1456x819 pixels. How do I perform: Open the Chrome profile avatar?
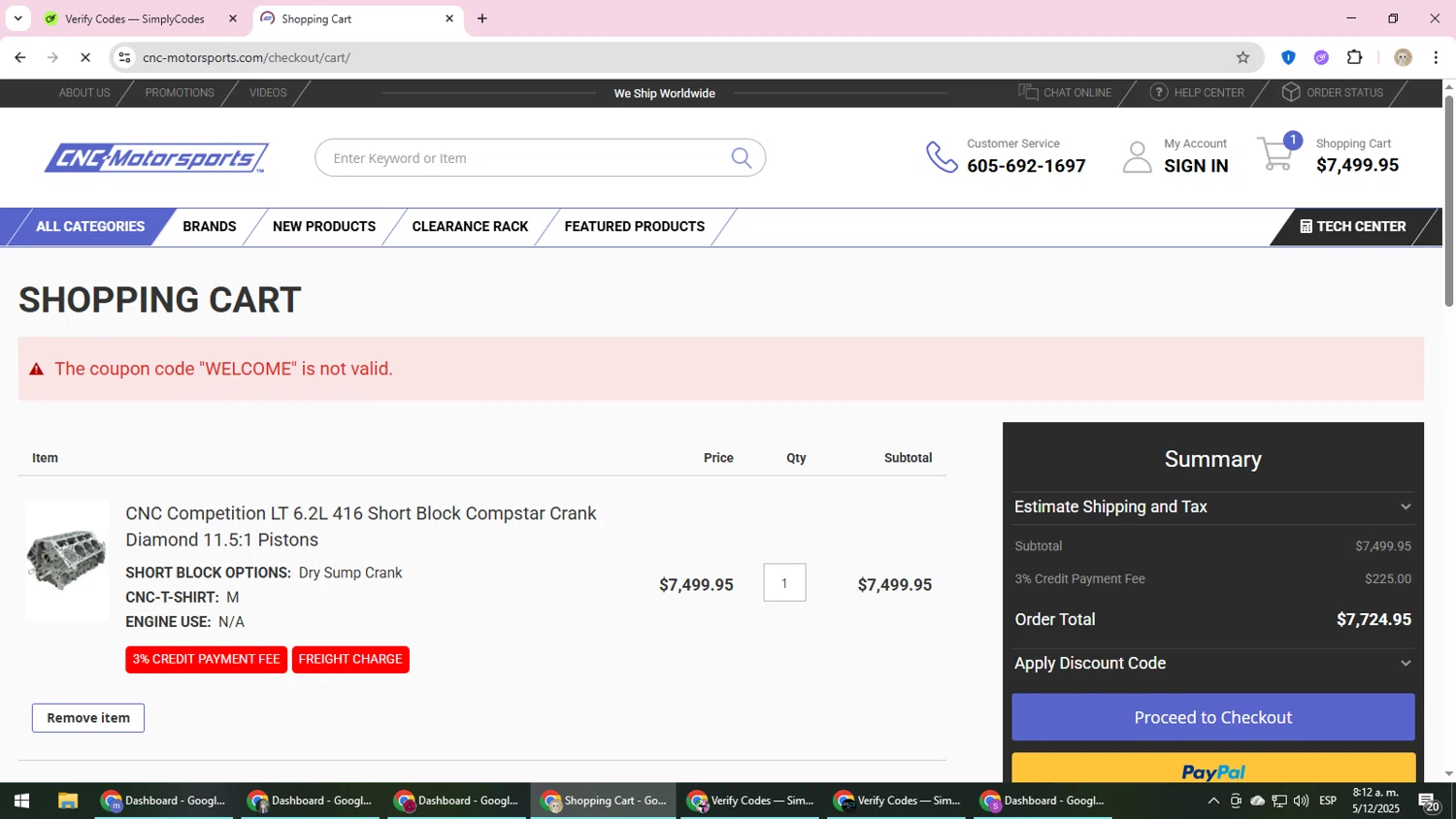pyautogui.click(x=1403, y=57)
